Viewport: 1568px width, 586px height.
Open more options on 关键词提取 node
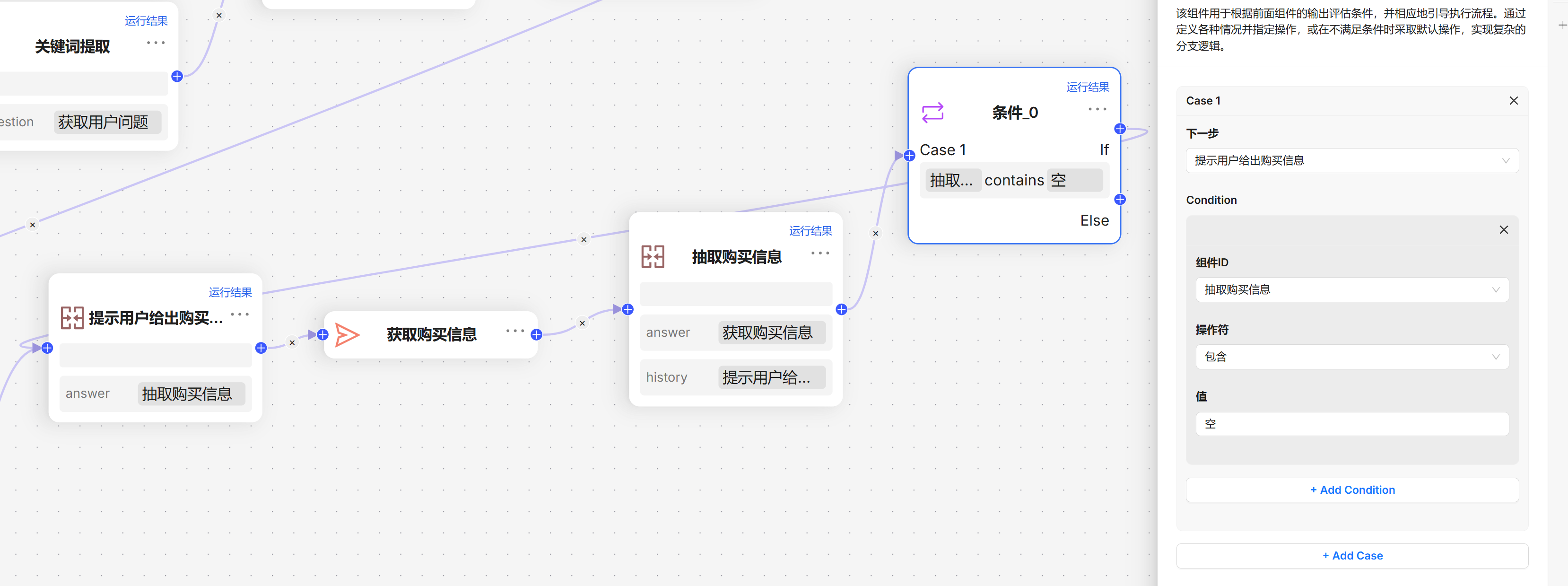click(156, 43)
